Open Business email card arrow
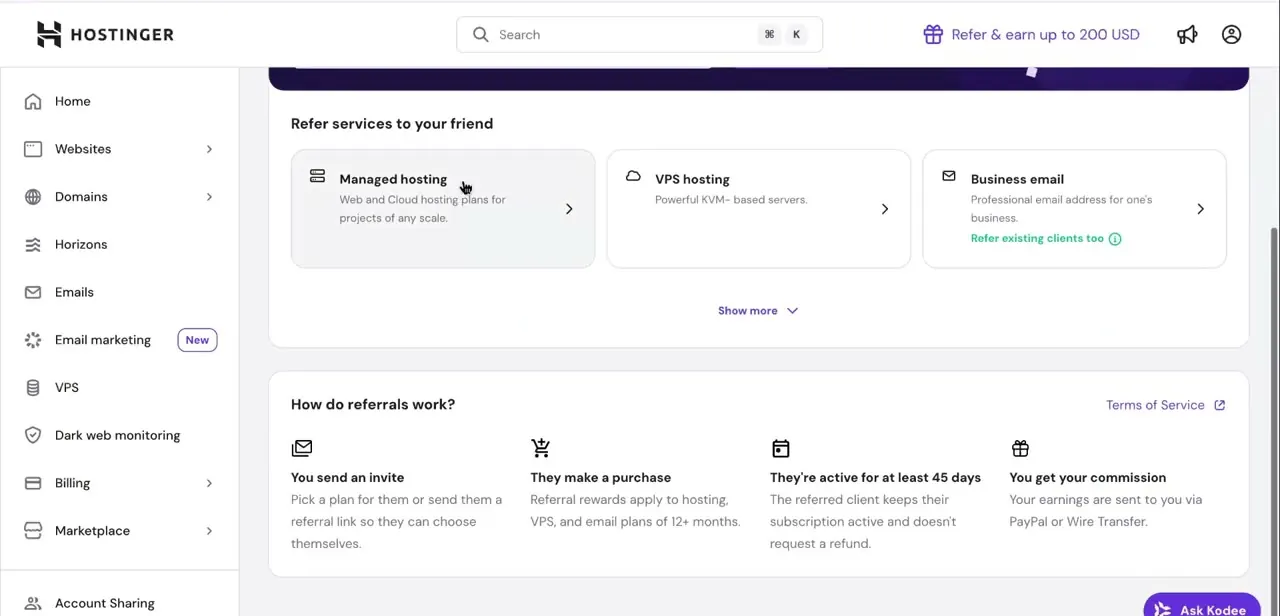 [x=1201, y=209]
